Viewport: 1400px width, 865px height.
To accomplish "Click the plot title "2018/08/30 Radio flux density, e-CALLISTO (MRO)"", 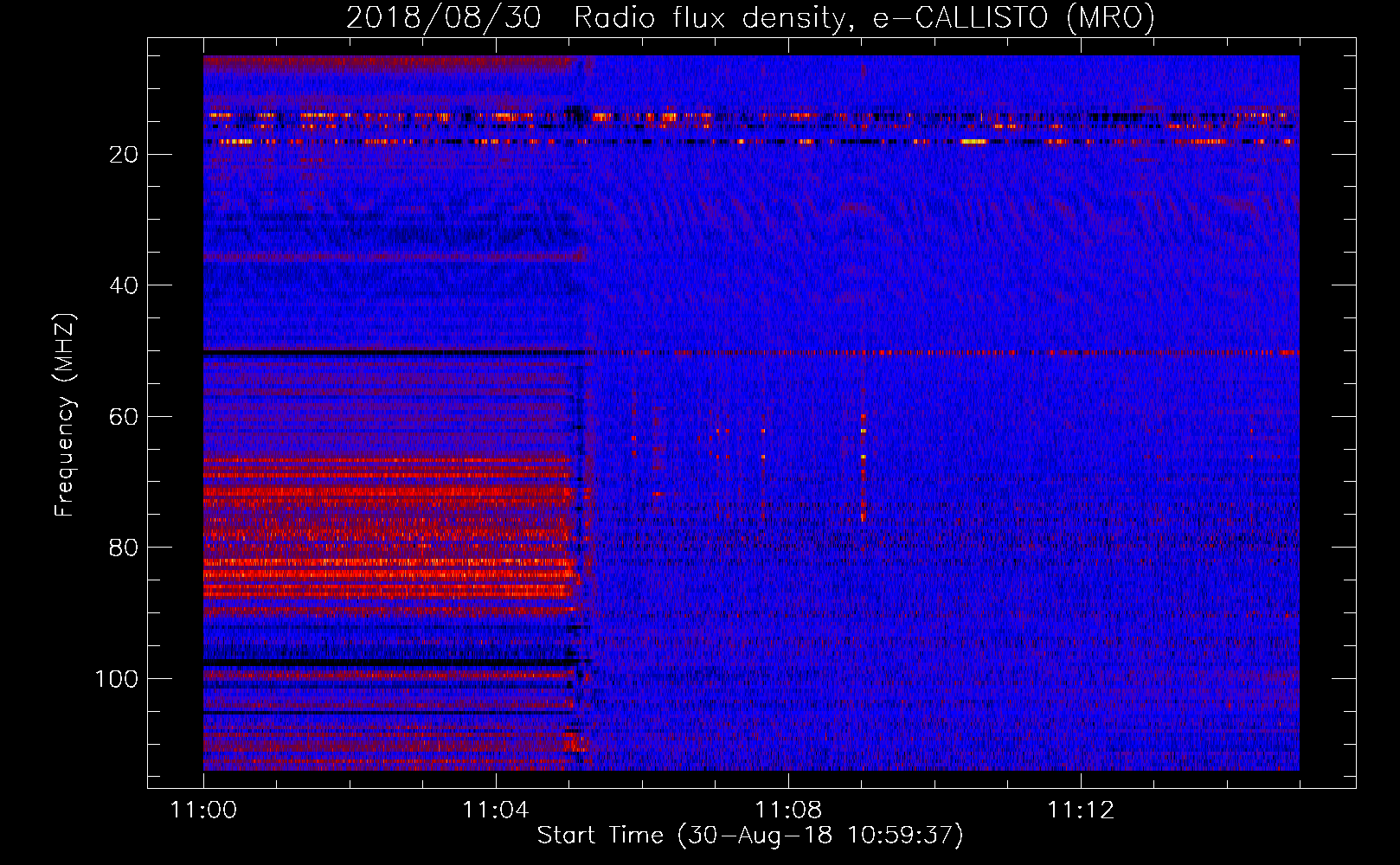I will 750,17.
